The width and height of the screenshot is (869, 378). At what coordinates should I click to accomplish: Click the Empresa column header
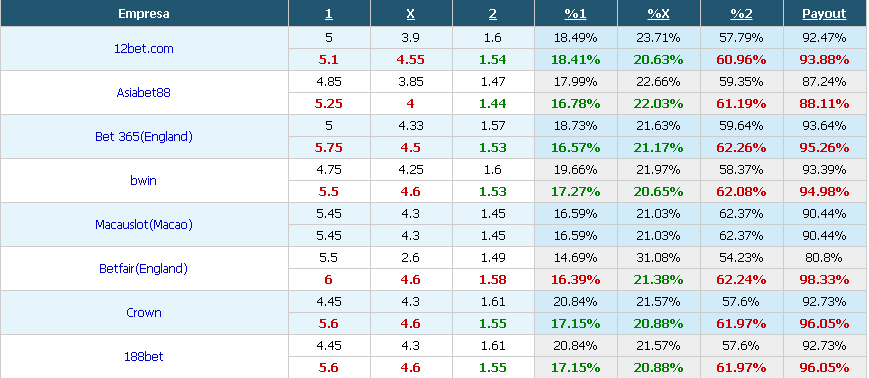[x=144, y=14]
